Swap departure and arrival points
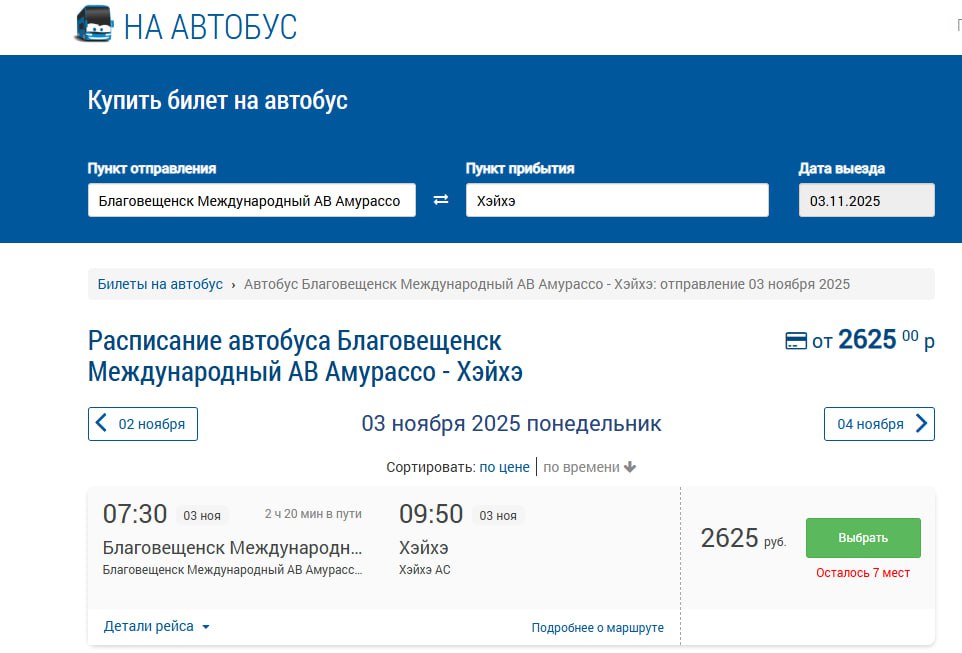The width and height of the screenshot is (962, 653). [441, 200]
